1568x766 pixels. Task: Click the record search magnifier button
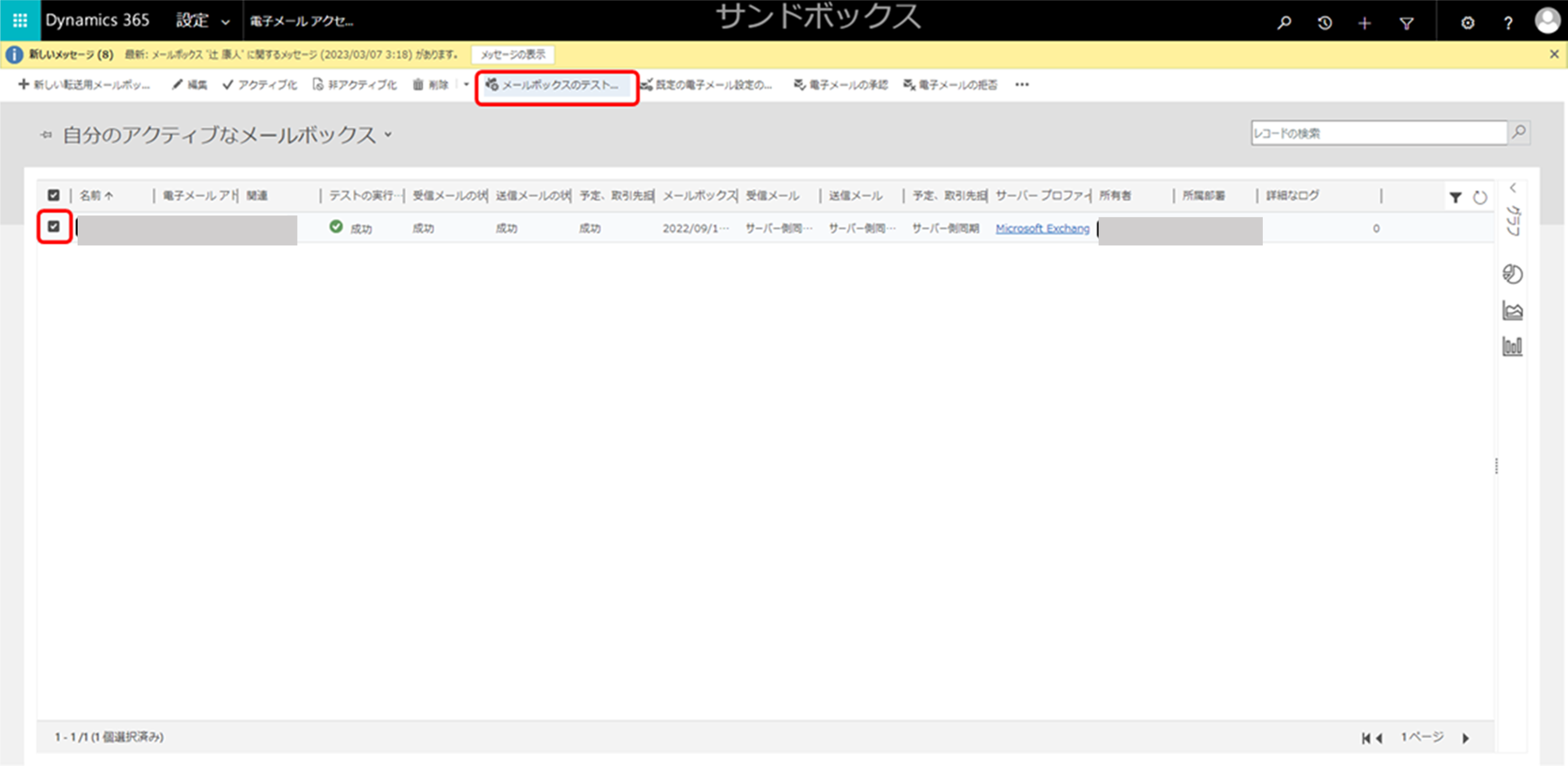click(x=1518, y=132)
